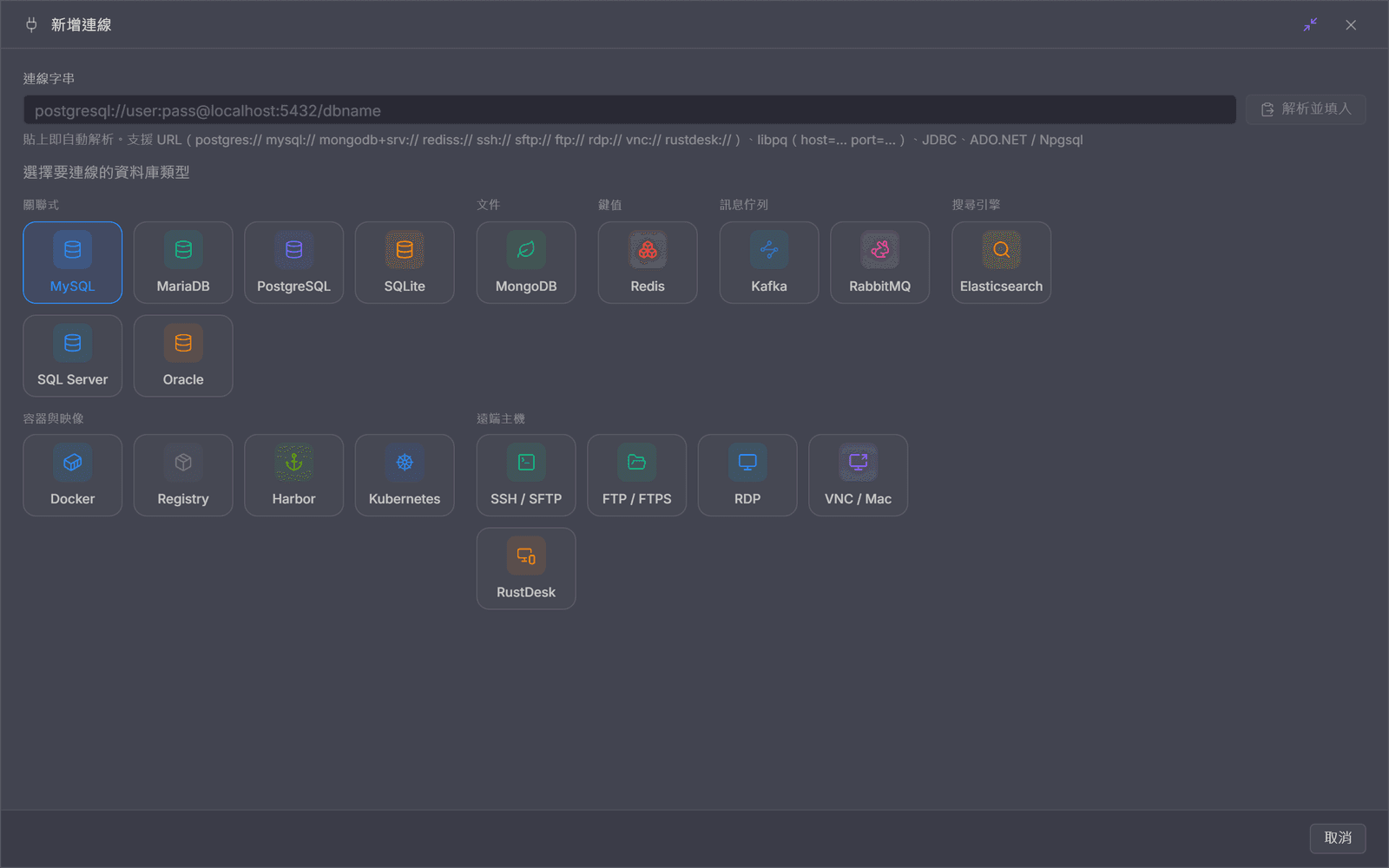The image size is (1389, 868).
Task: Select the MySQL database type
Action: pyautogui.click(x=73, y=262)
